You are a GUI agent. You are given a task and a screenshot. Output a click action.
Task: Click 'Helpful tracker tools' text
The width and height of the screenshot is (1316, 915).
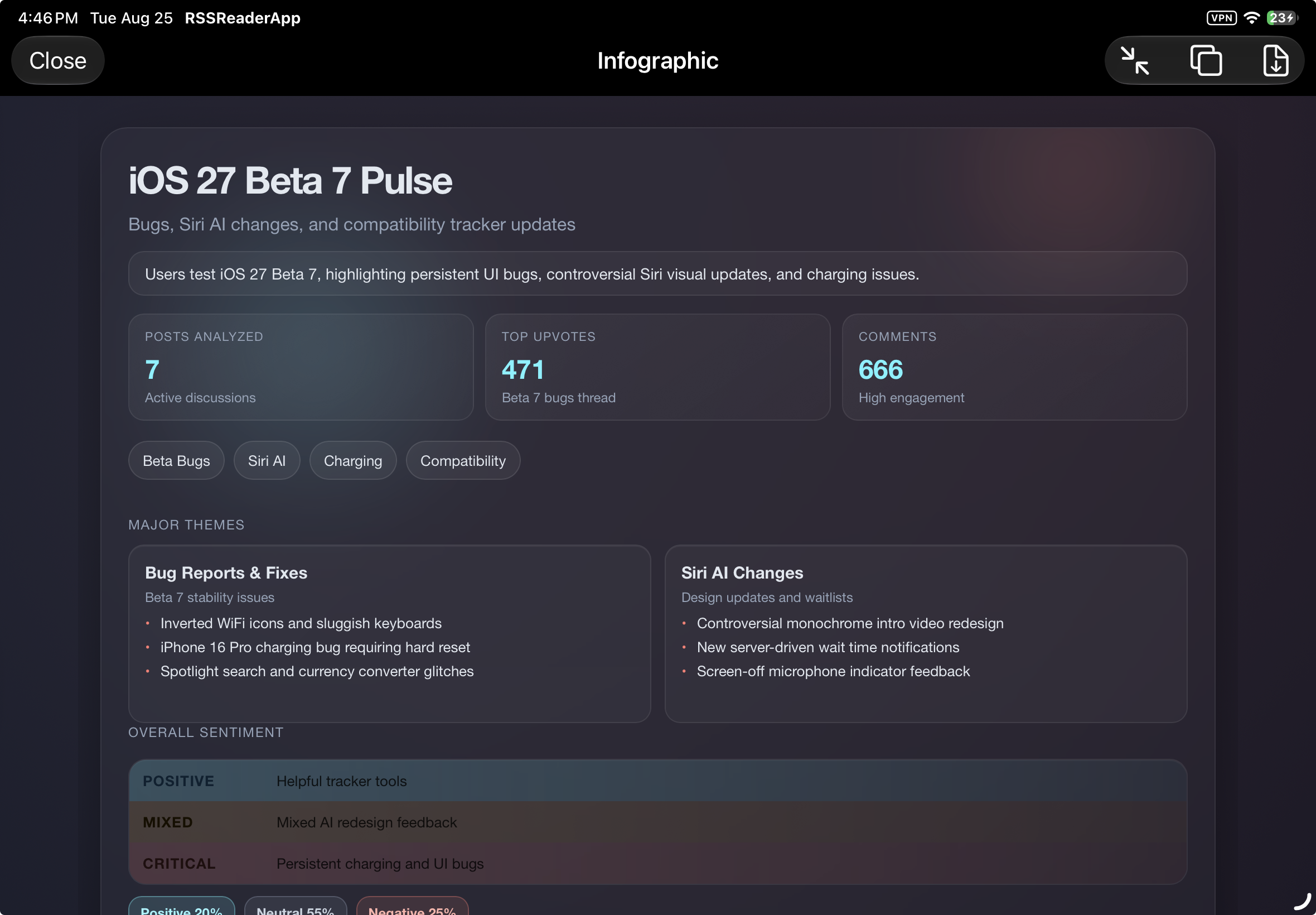tap(342, 781)
